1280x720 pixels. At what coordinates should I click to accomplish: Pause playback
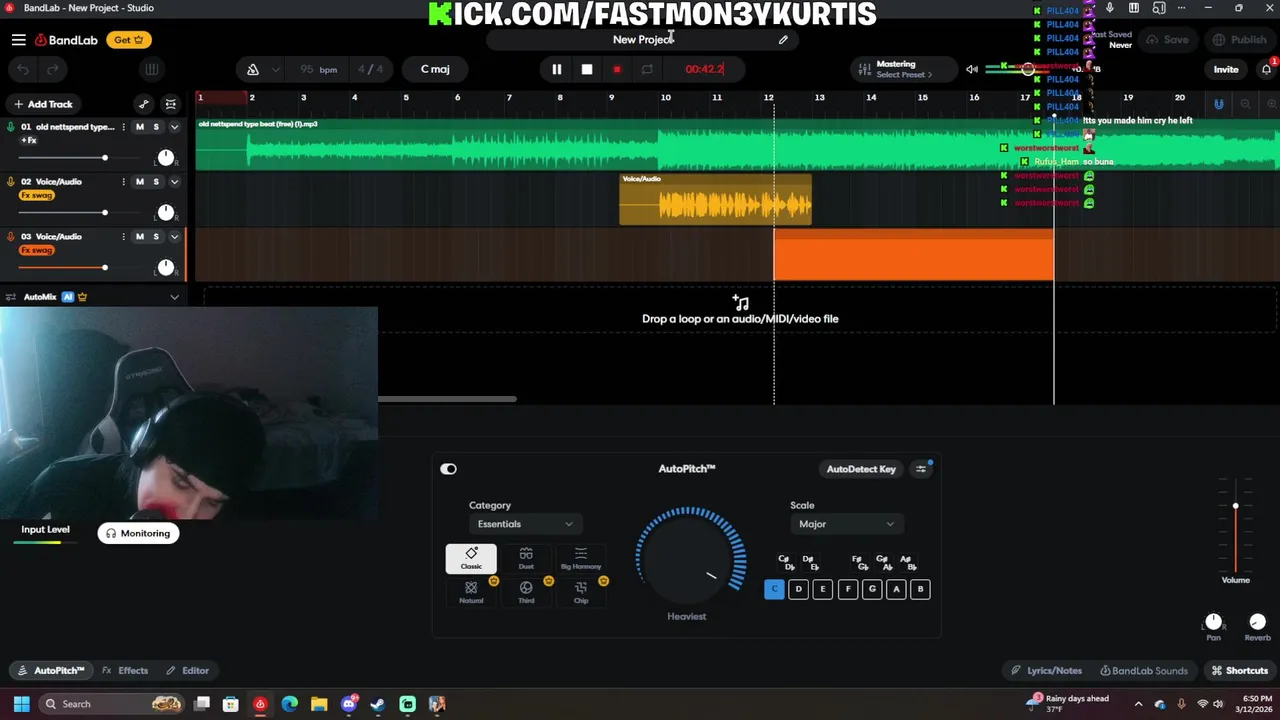(557, 69)
